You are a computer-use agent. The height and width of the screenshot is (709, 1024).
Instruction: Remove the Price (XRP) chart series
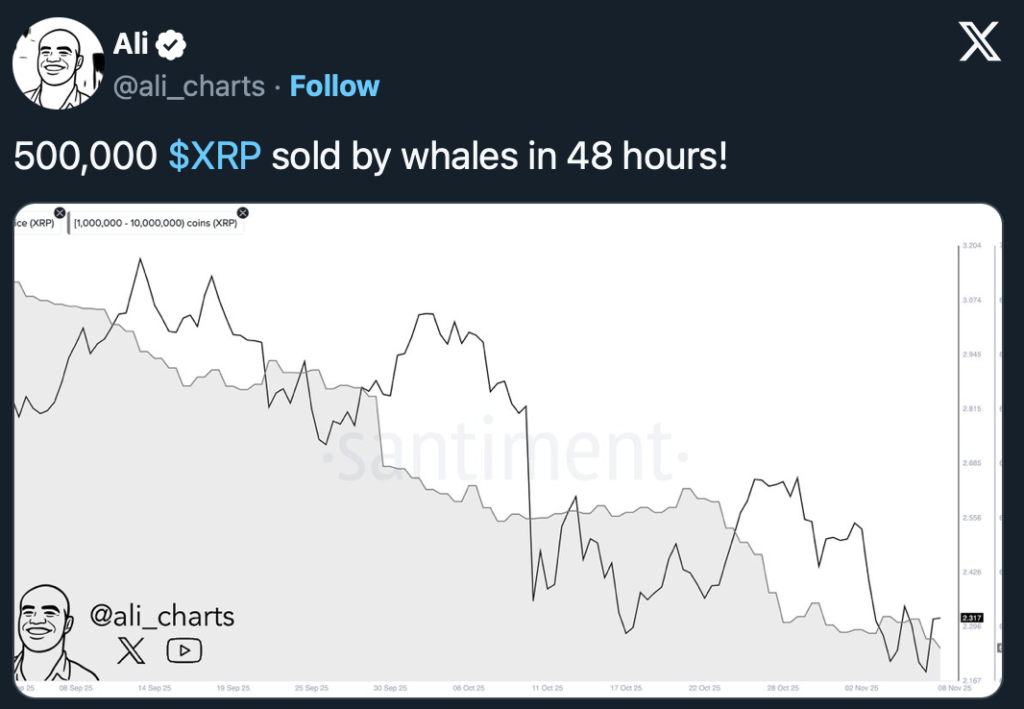click(59, 213)
